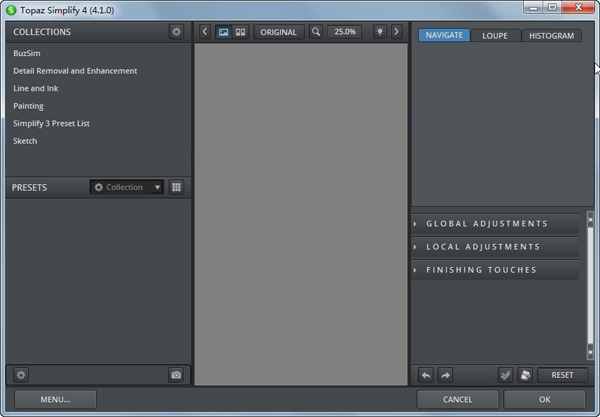
Task: Click the zoom magnifier icon
Action: 316,32
